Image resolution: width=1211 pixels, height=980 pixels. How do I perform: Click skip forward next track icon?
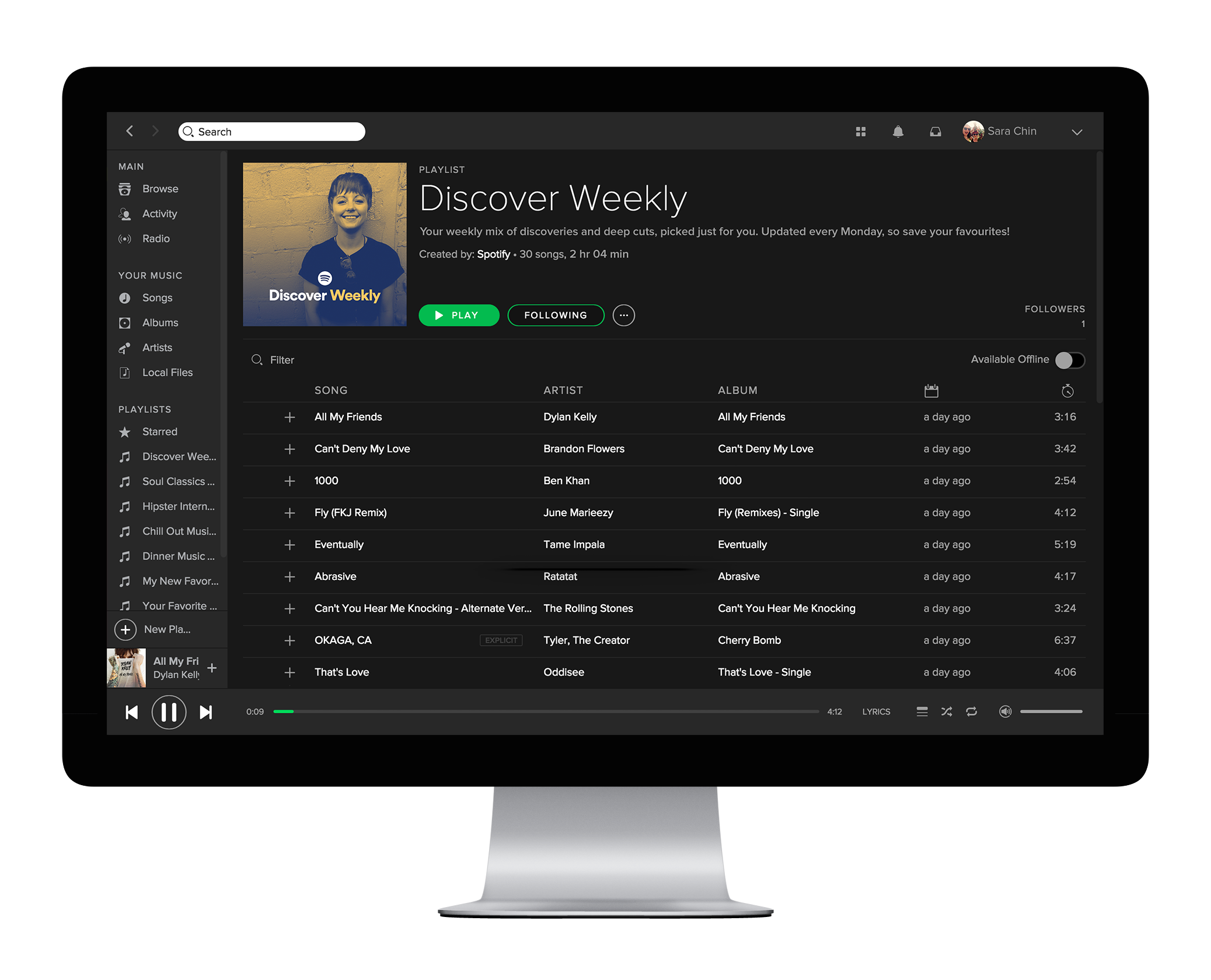207,711
